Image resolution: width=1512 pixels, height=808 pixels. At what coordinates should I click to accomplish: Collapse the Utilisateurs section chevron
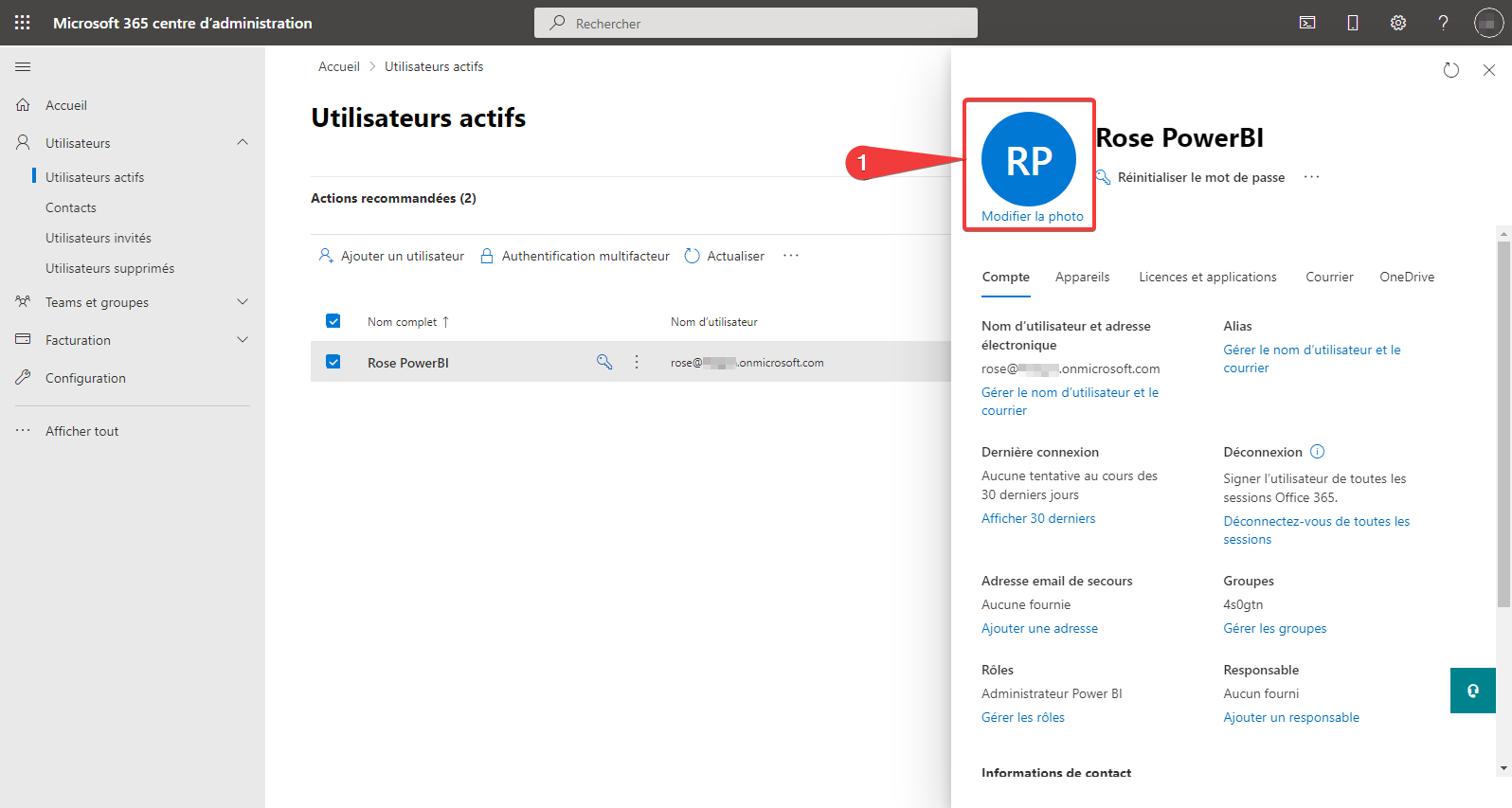coord(243,142)
